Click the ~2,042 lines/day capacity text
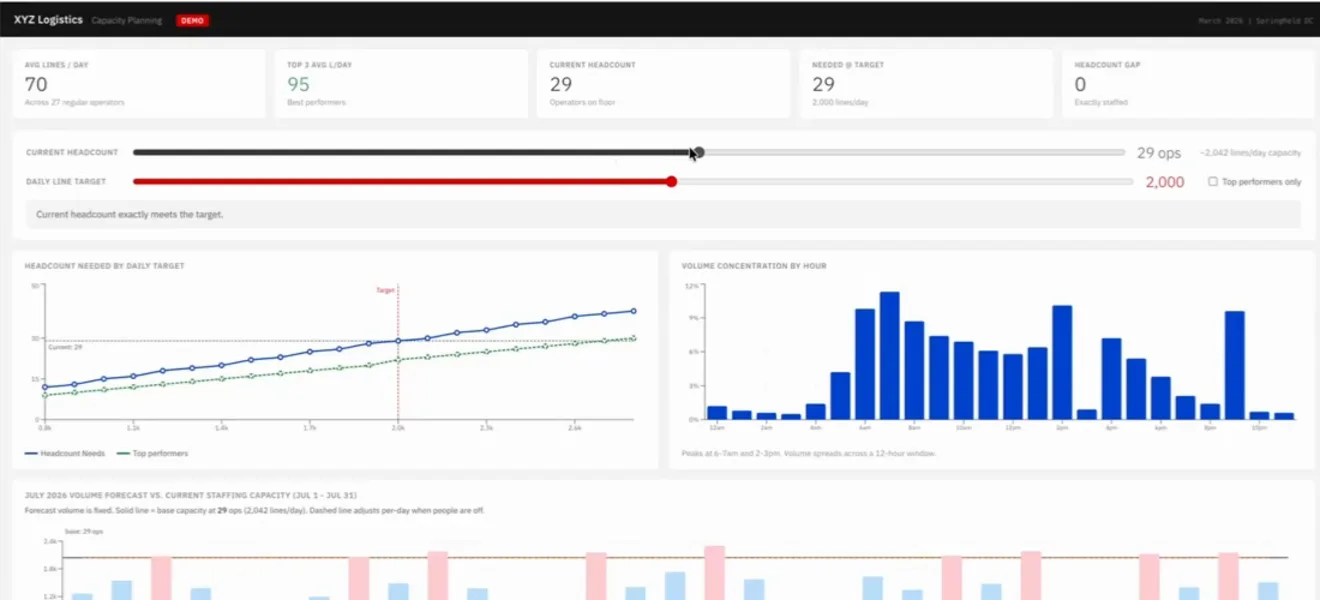The image size is (1320, 600). tap(1251, 153)
